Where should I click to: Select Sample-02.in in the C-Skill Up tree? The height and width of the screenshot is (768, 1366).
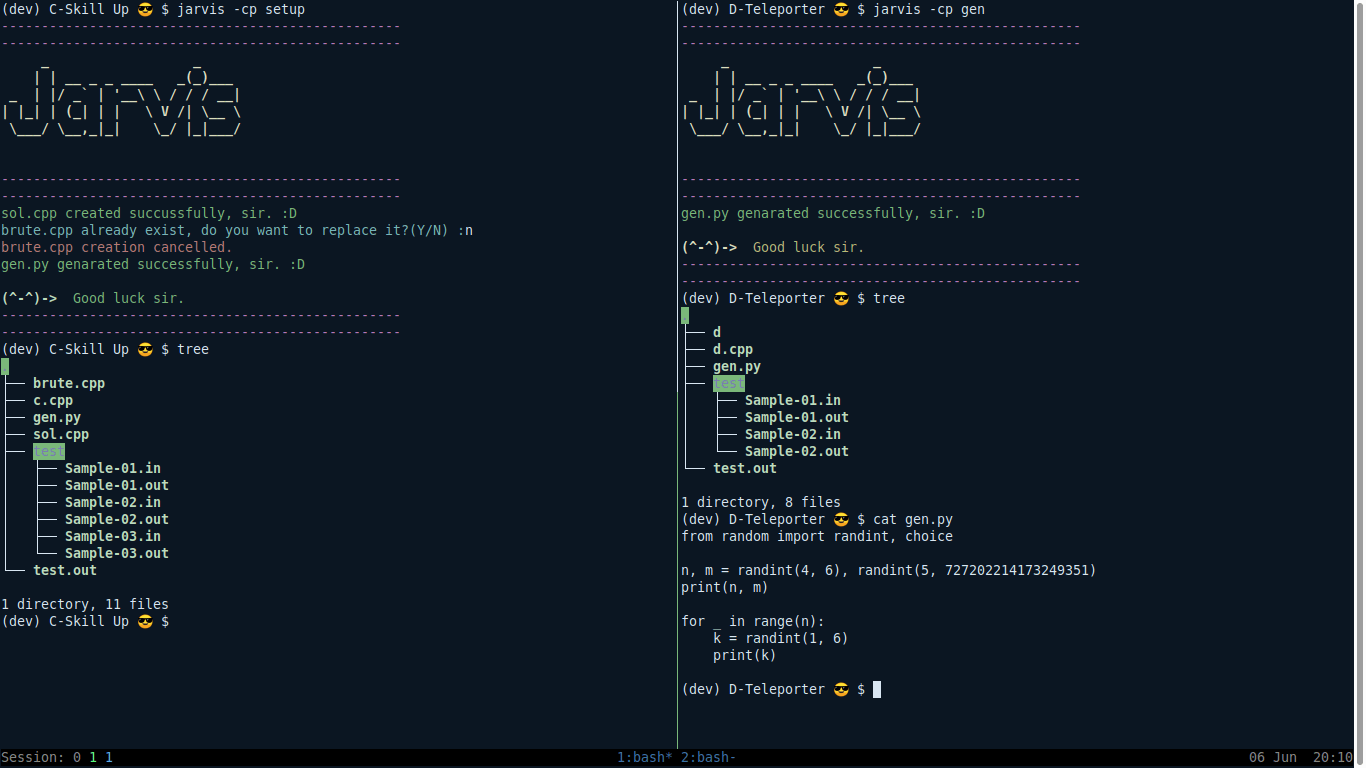(113, 502)
